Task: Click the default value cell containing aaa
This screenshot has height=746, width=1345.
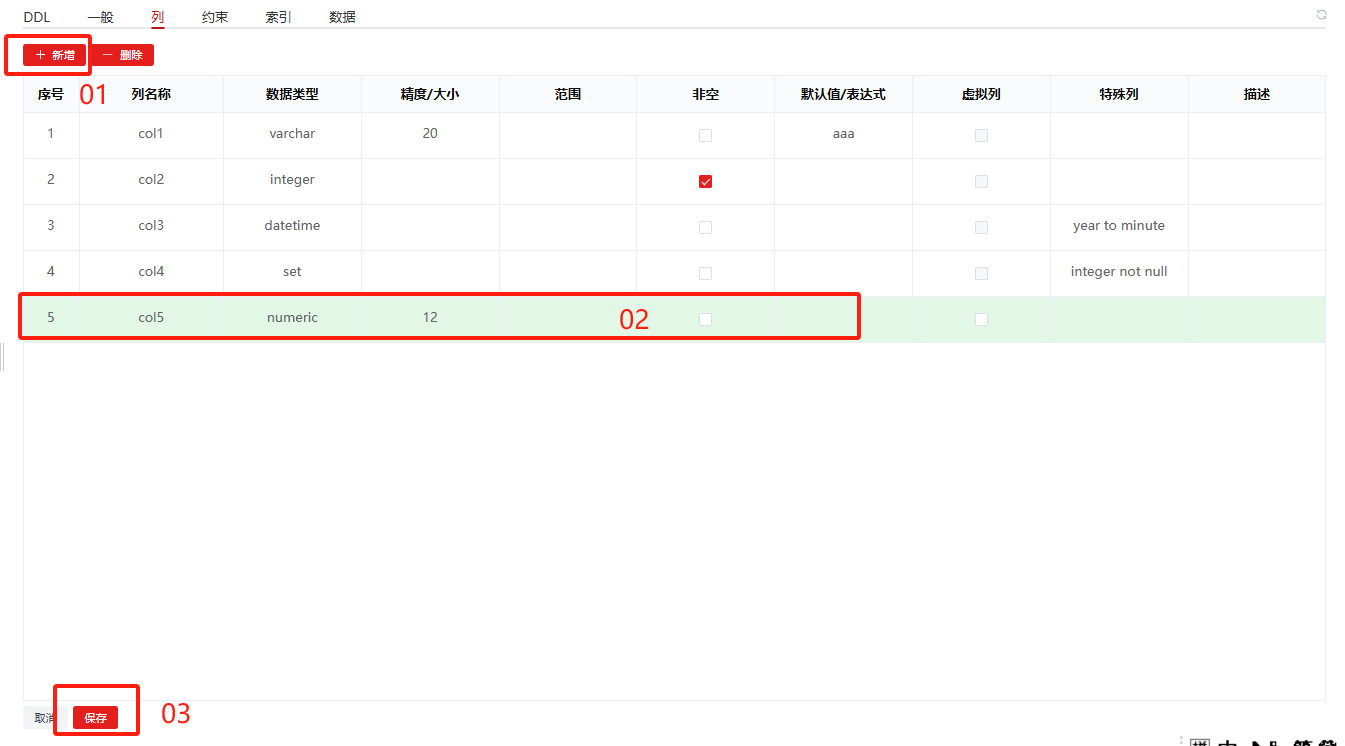Action: [843, 134]
